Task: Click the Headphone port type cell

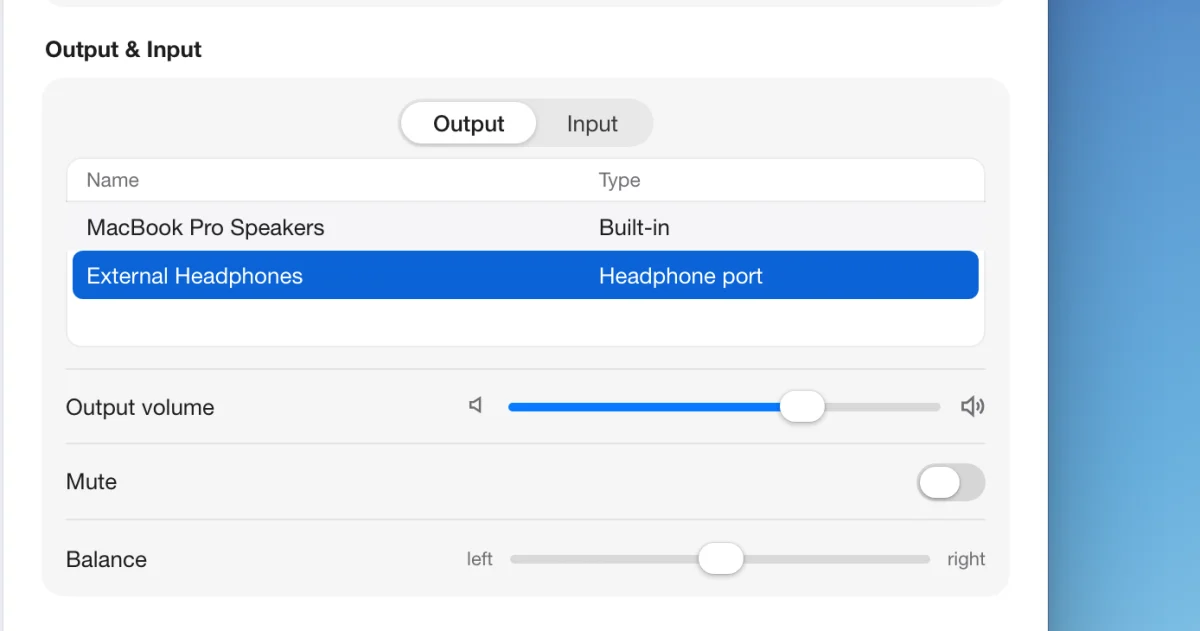Action: (x=681, y=276)
